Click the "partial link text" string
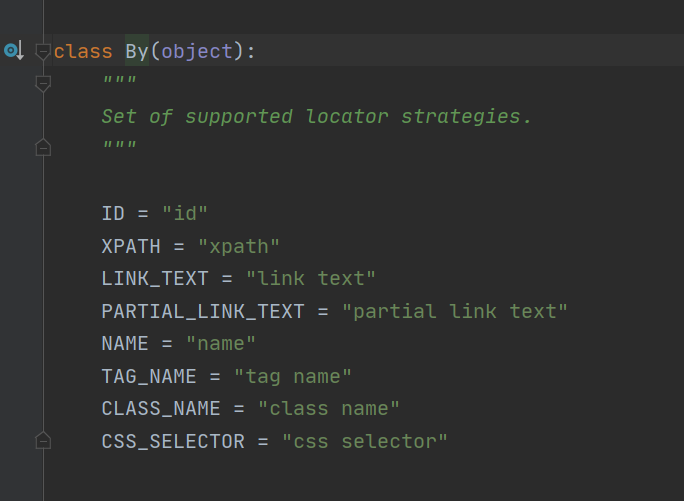Viewport: 684px width, 501px height. pos(455,311)
